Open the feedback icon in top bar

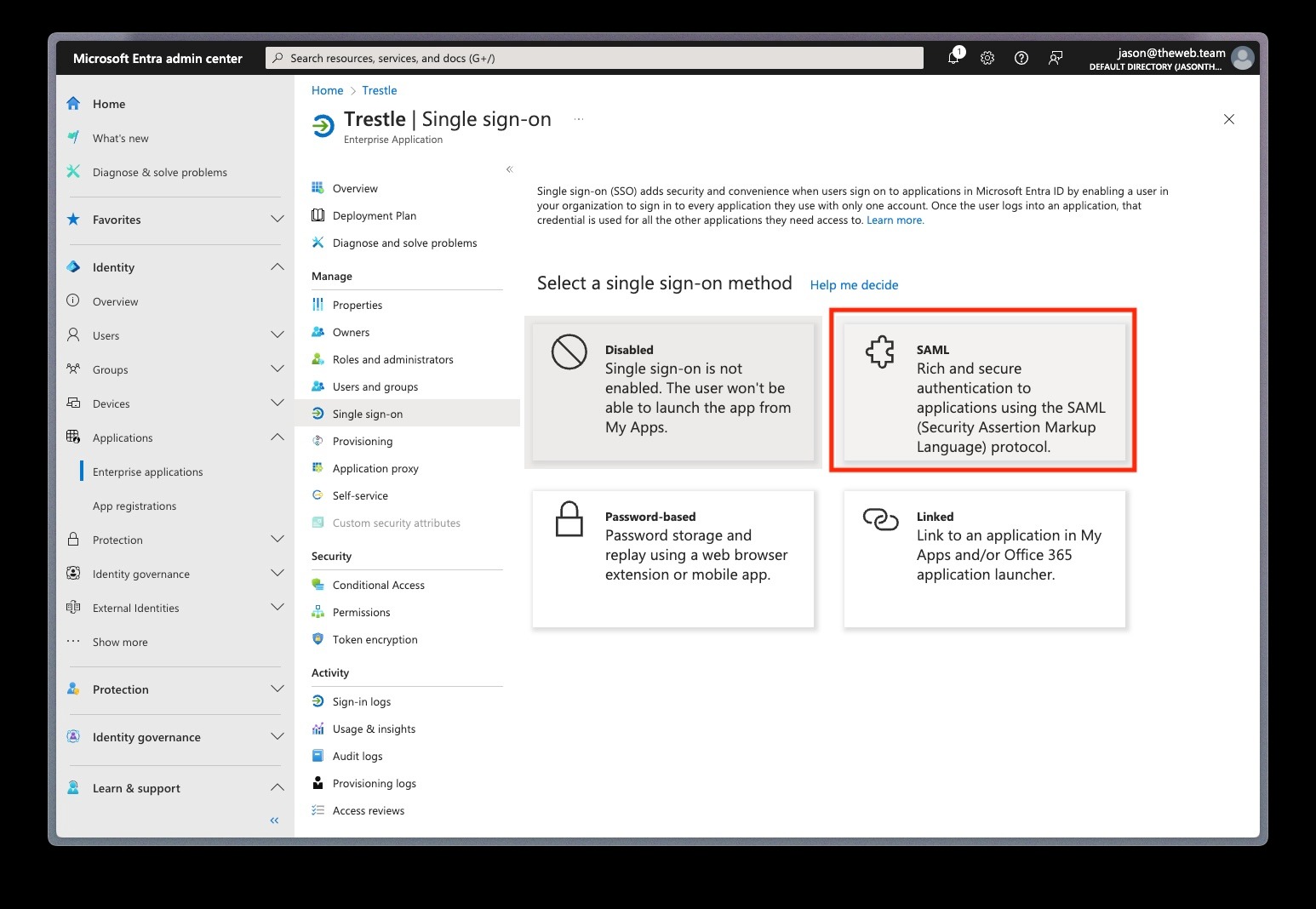click(1056, 58)
